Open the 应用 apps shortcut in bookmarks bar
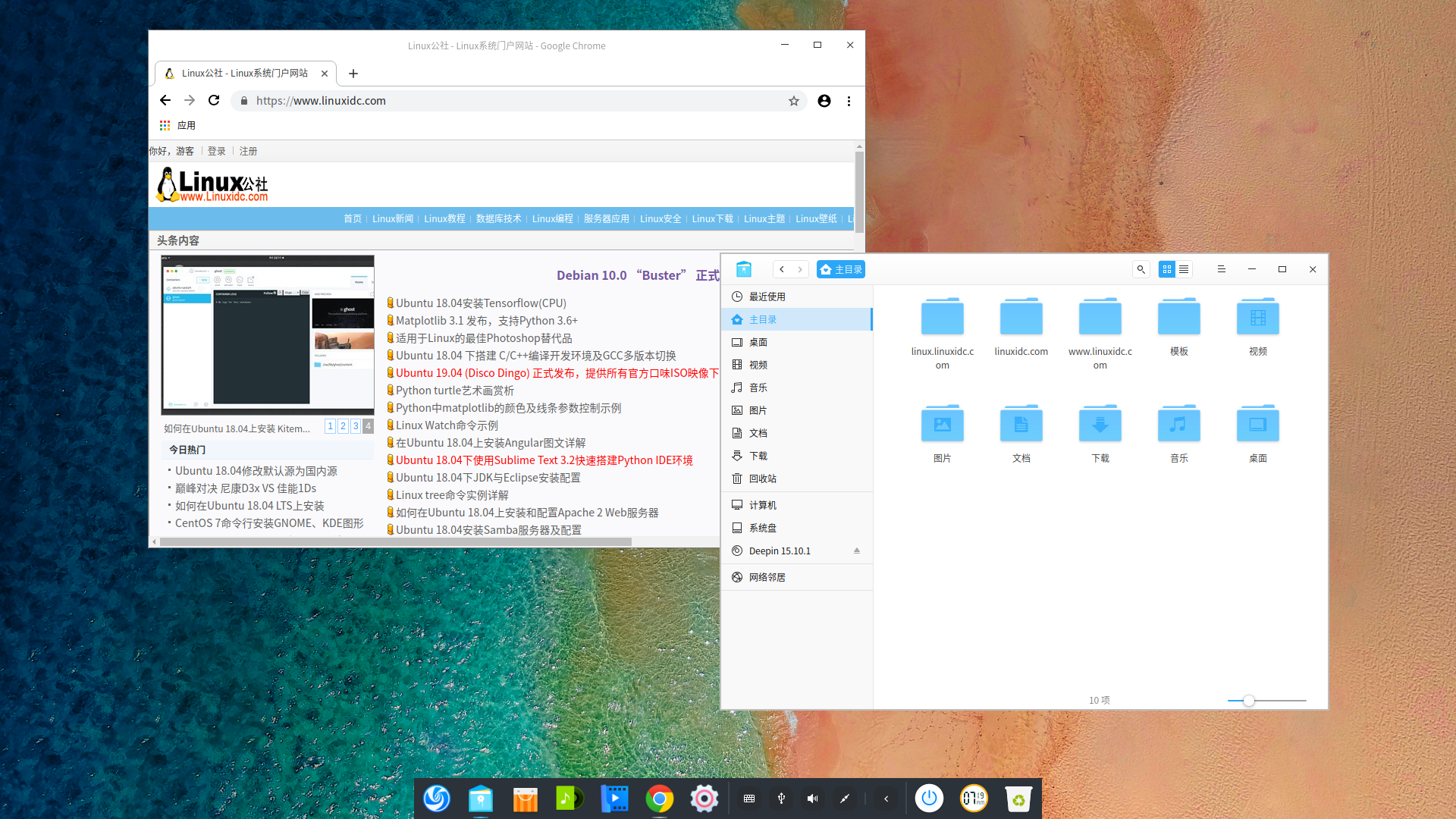Screen dimensions: 1456x819 177,125
